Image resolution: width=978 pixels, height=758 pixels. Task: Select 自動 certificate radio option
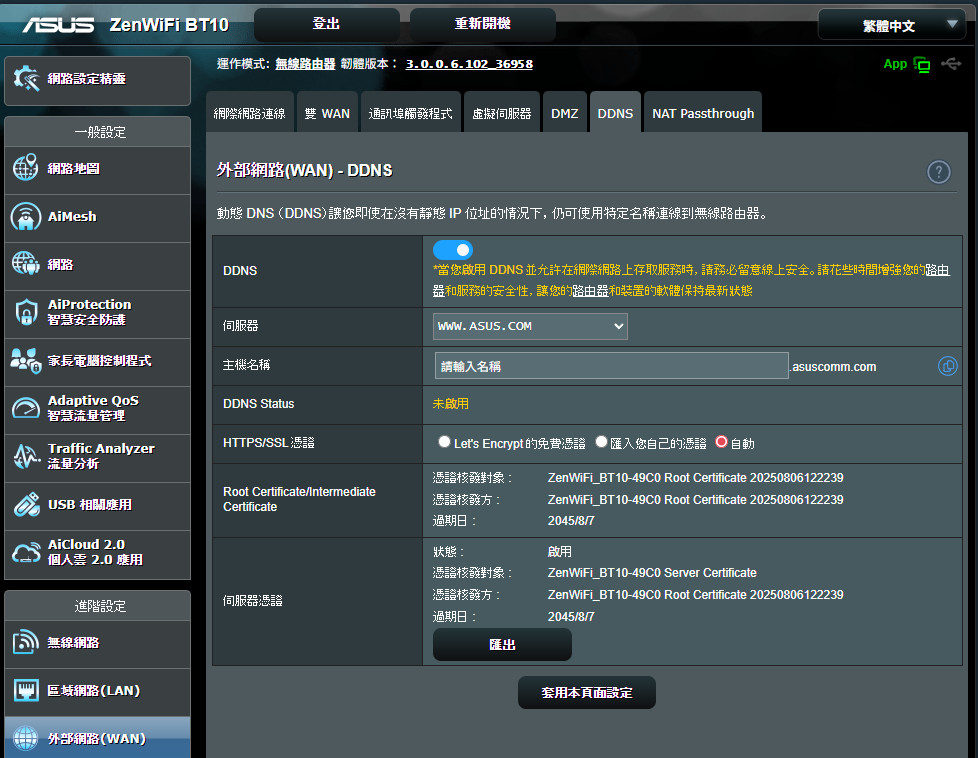(721, 442)
